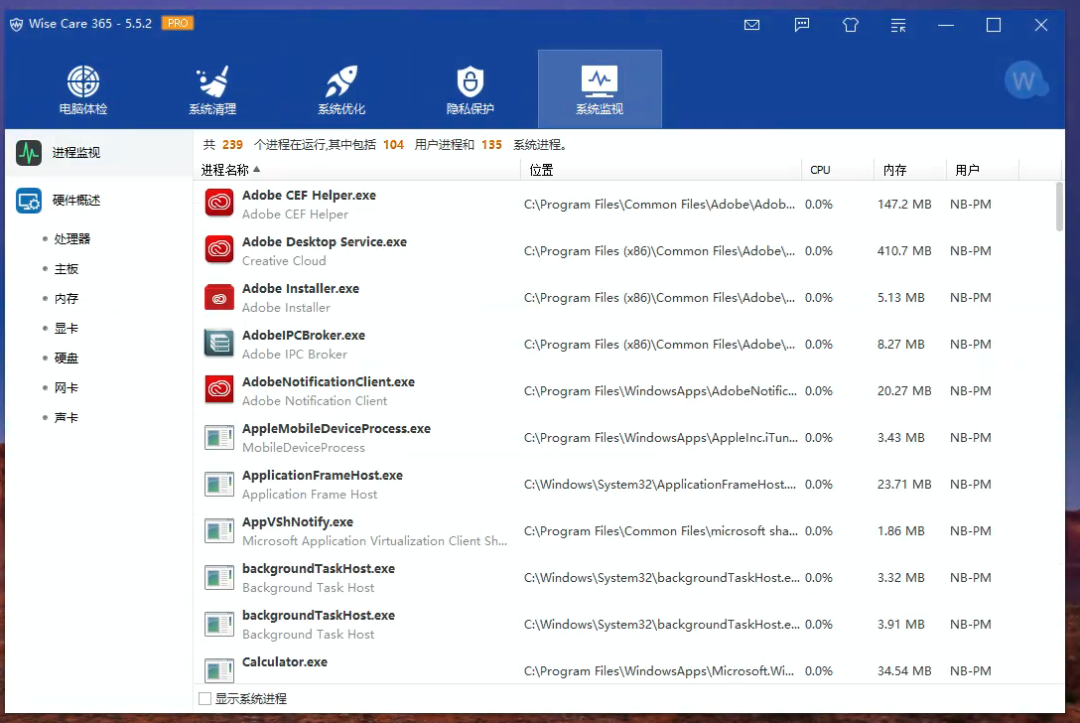Viewport: 1080px width, 723px height.
Task: Sort by 进程名称 column header
Action: [357, 170]
